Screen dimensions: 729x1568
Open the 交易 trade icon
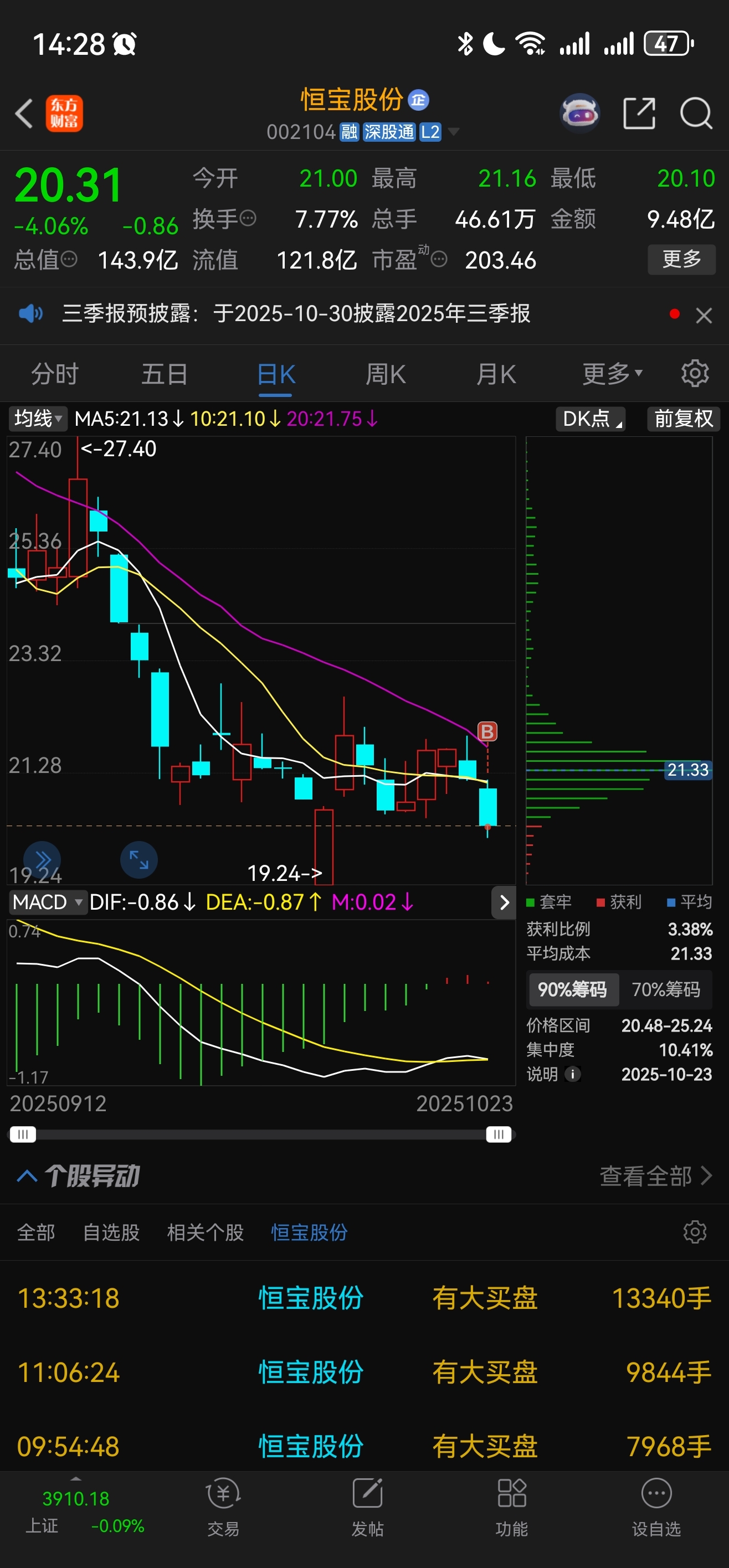click(x=223, y=1507)
